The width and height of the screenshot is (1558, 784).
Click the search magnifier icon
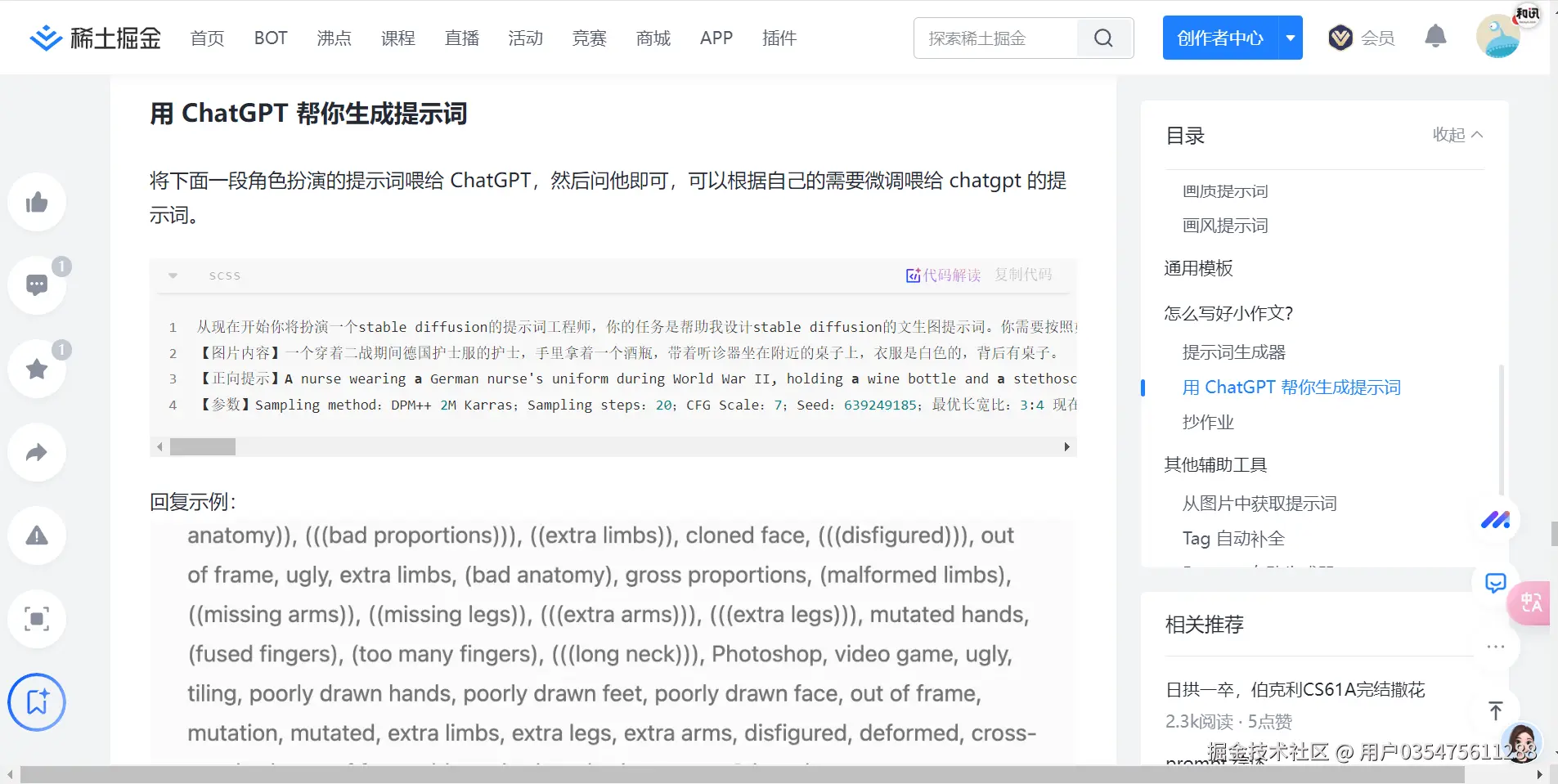[1103, 38]
